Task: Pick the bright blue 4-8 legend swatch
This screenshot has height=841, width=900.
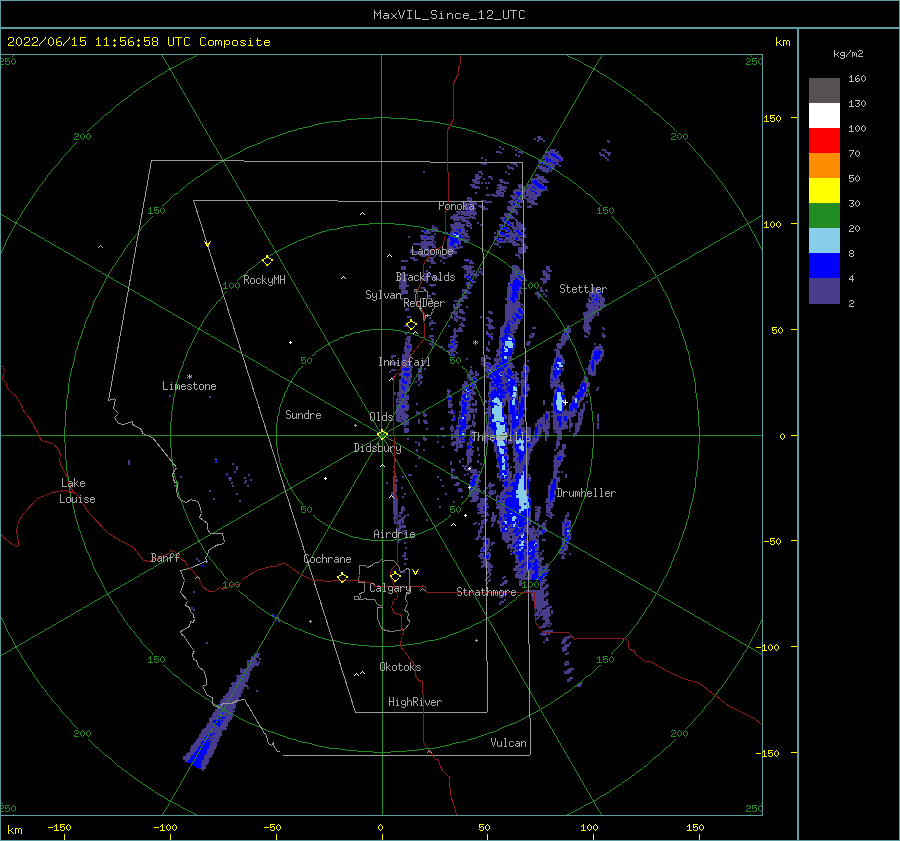Action: 824,266
